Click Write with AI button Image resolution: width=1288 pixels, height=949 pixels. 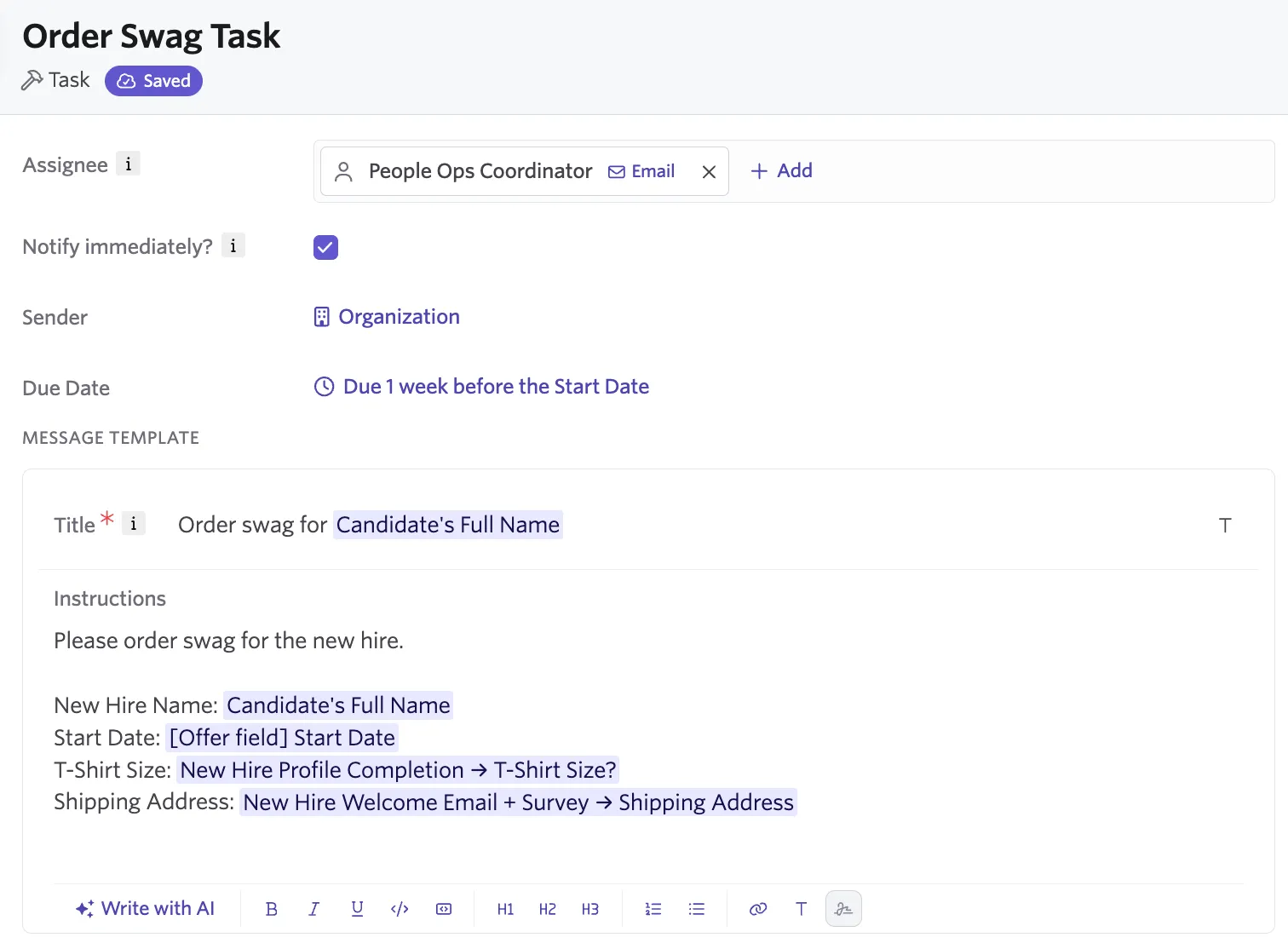(146, 909)
